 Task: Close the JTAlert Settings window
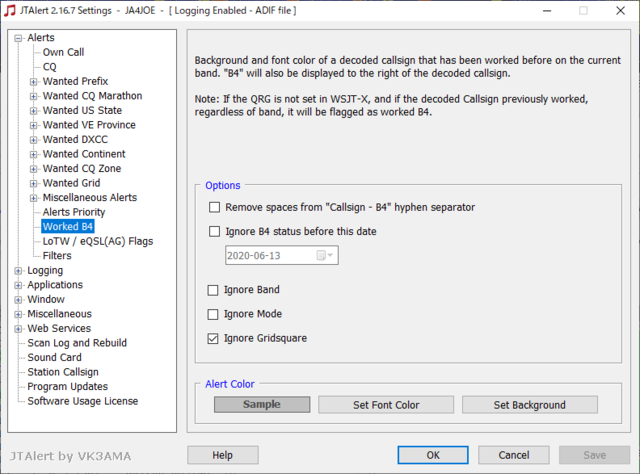620,11
